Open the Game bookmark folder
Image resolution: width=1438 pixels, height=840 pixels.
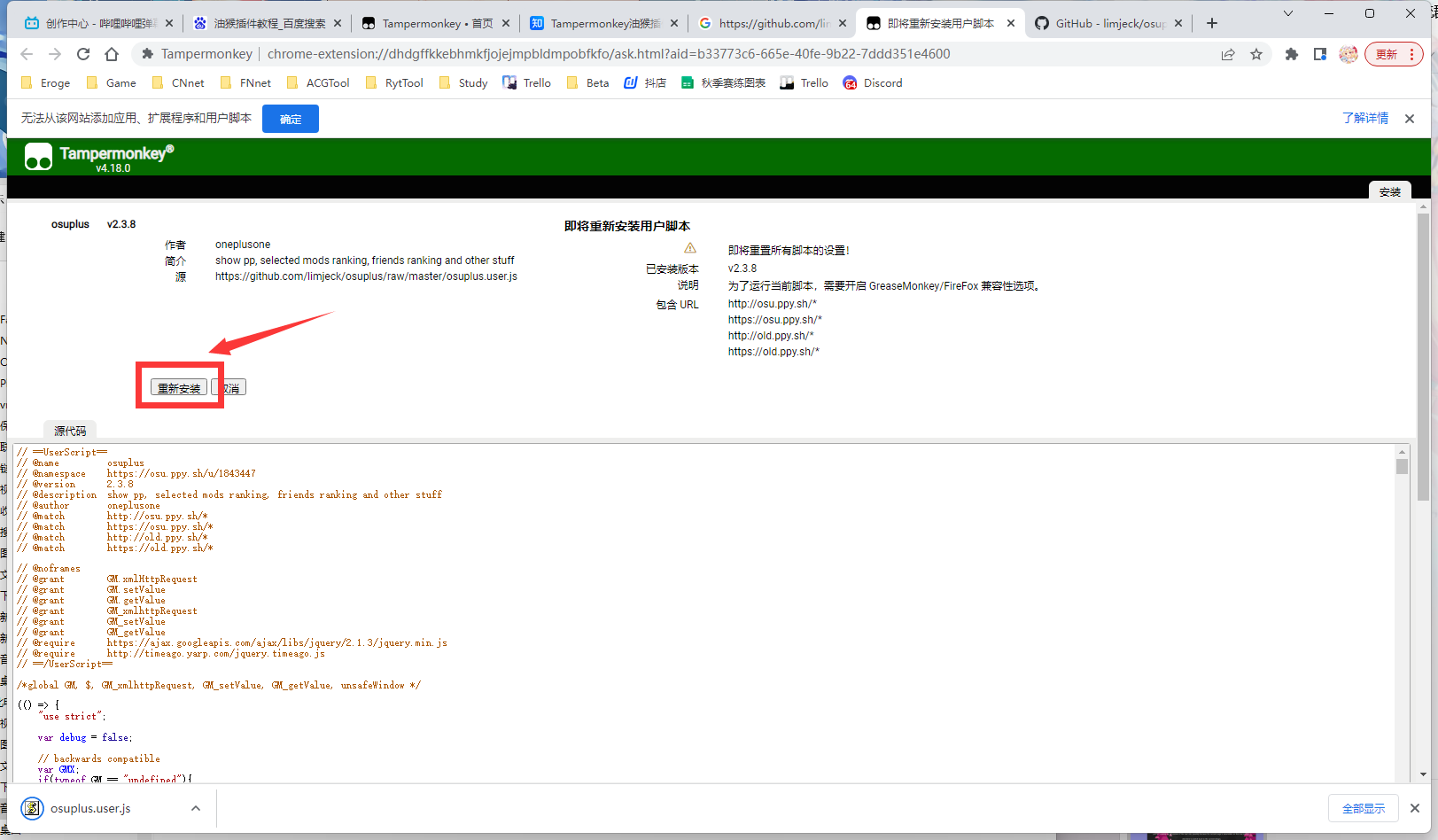[x=112, y=83]
